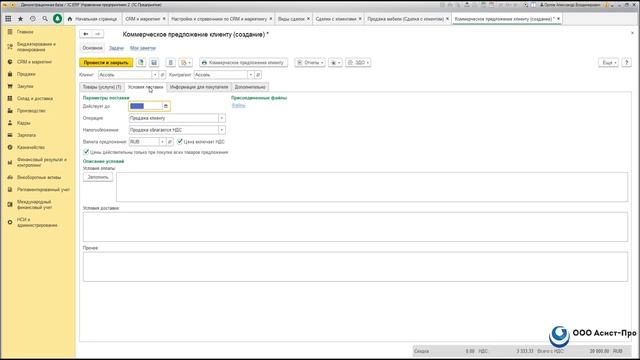Open the settings dropdown beside Отчеты

pyautogui.click(x=336, y=62)
